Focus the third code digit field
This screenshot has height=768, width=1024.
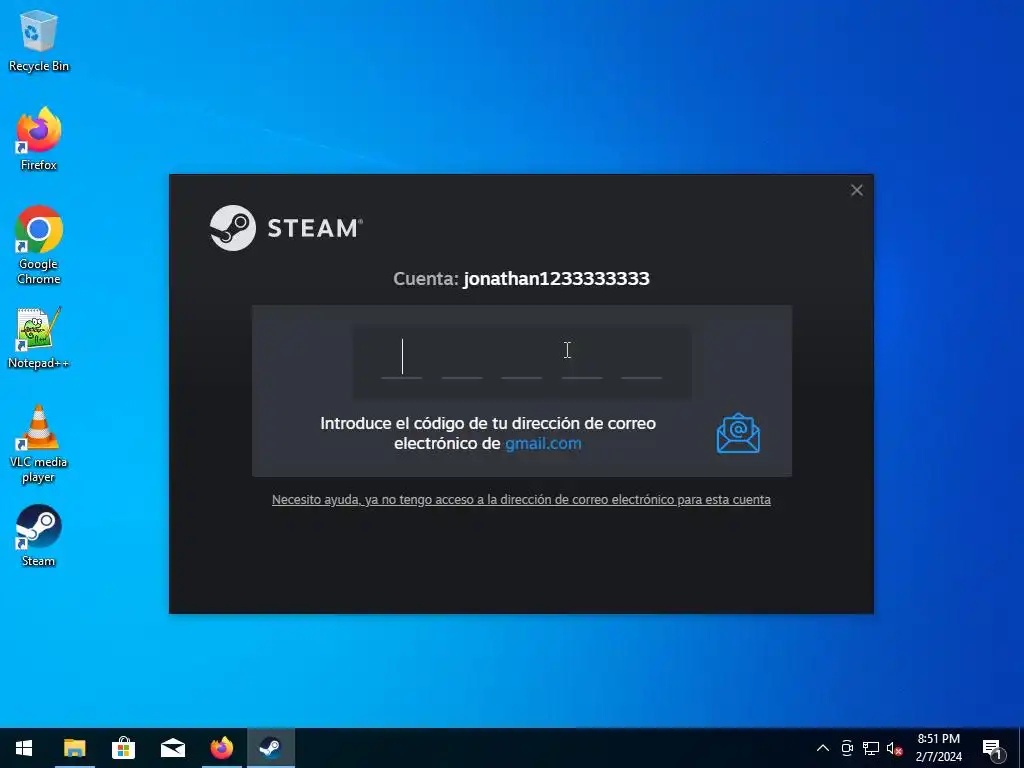(x=521, y=358)
